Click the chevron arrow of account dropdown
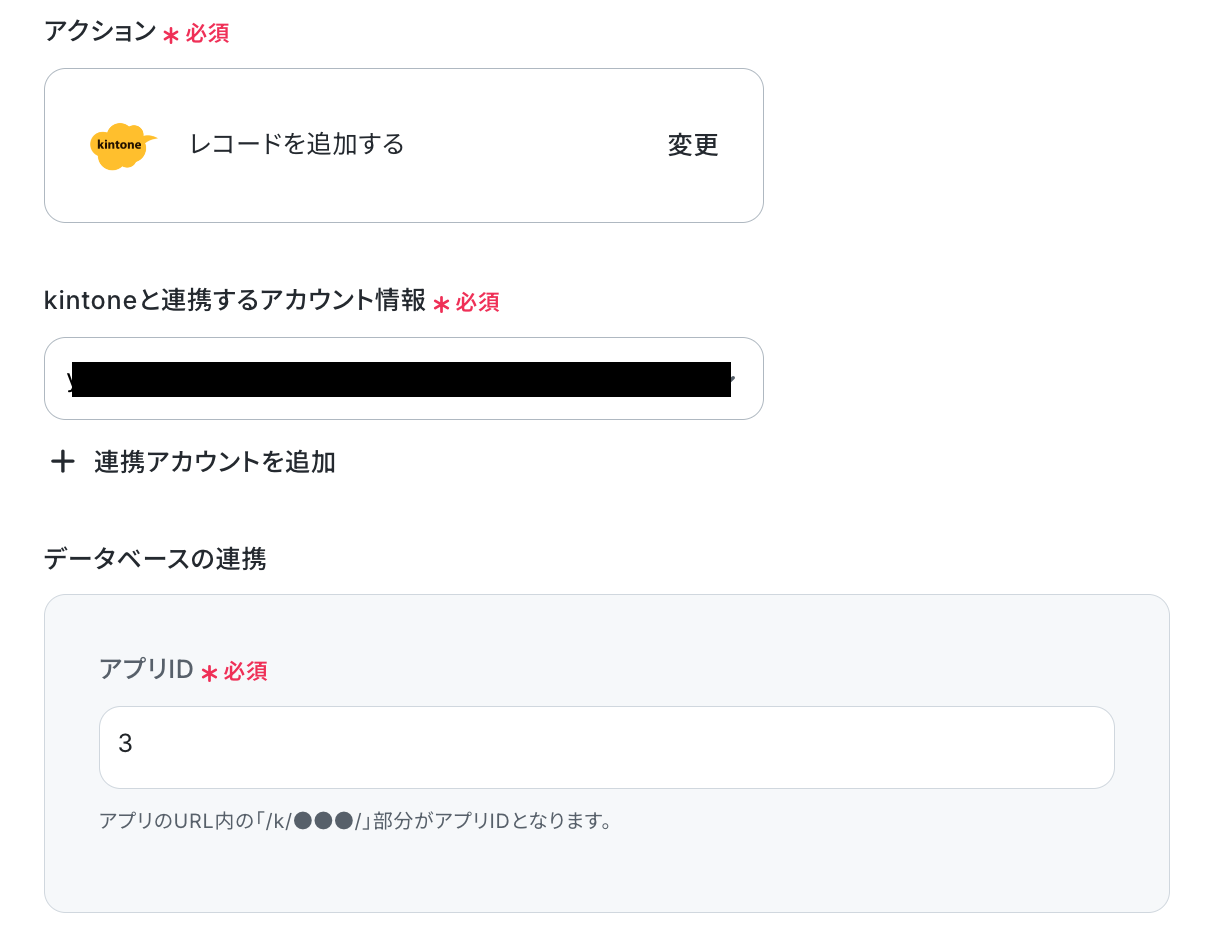The image size is (1224, 934). coord(732,380)
